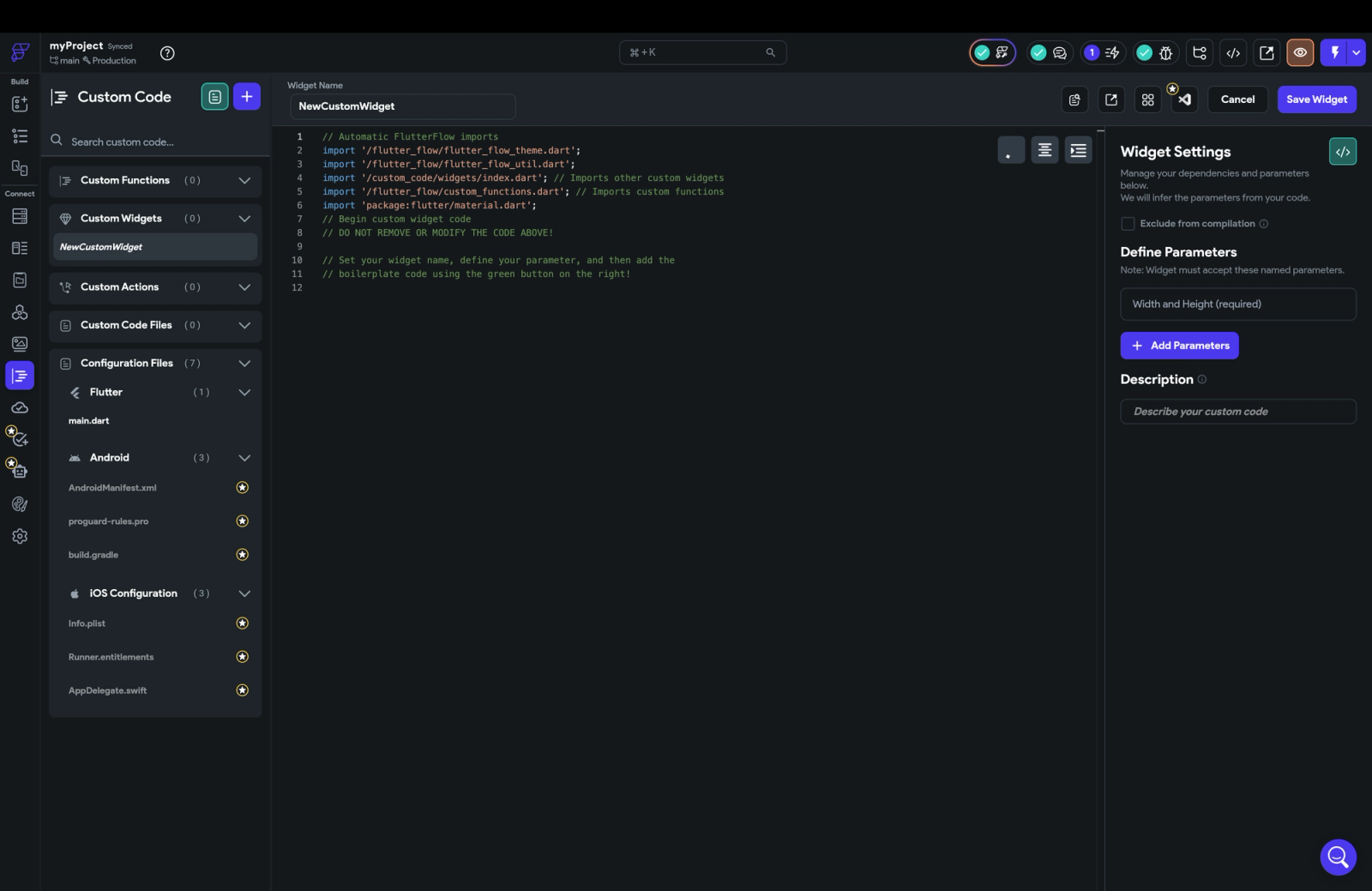This screenshot has height=891, width=1372.
Task: Open the API Calls icon in sidebar
Action: click(20, 312)
